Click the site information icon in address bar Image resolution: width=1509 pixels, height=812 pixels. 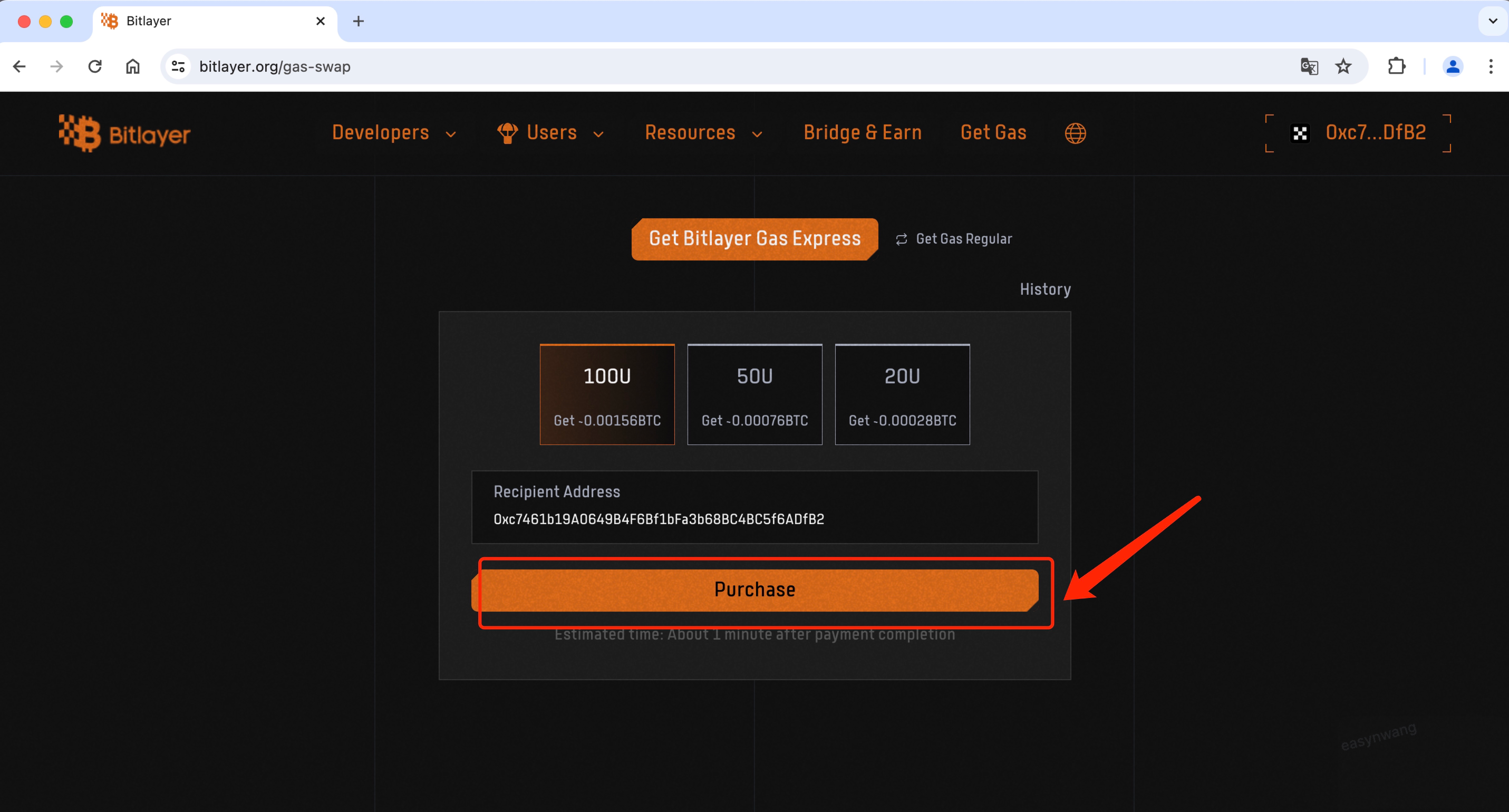pyautogui.click(x=178, y=66)
